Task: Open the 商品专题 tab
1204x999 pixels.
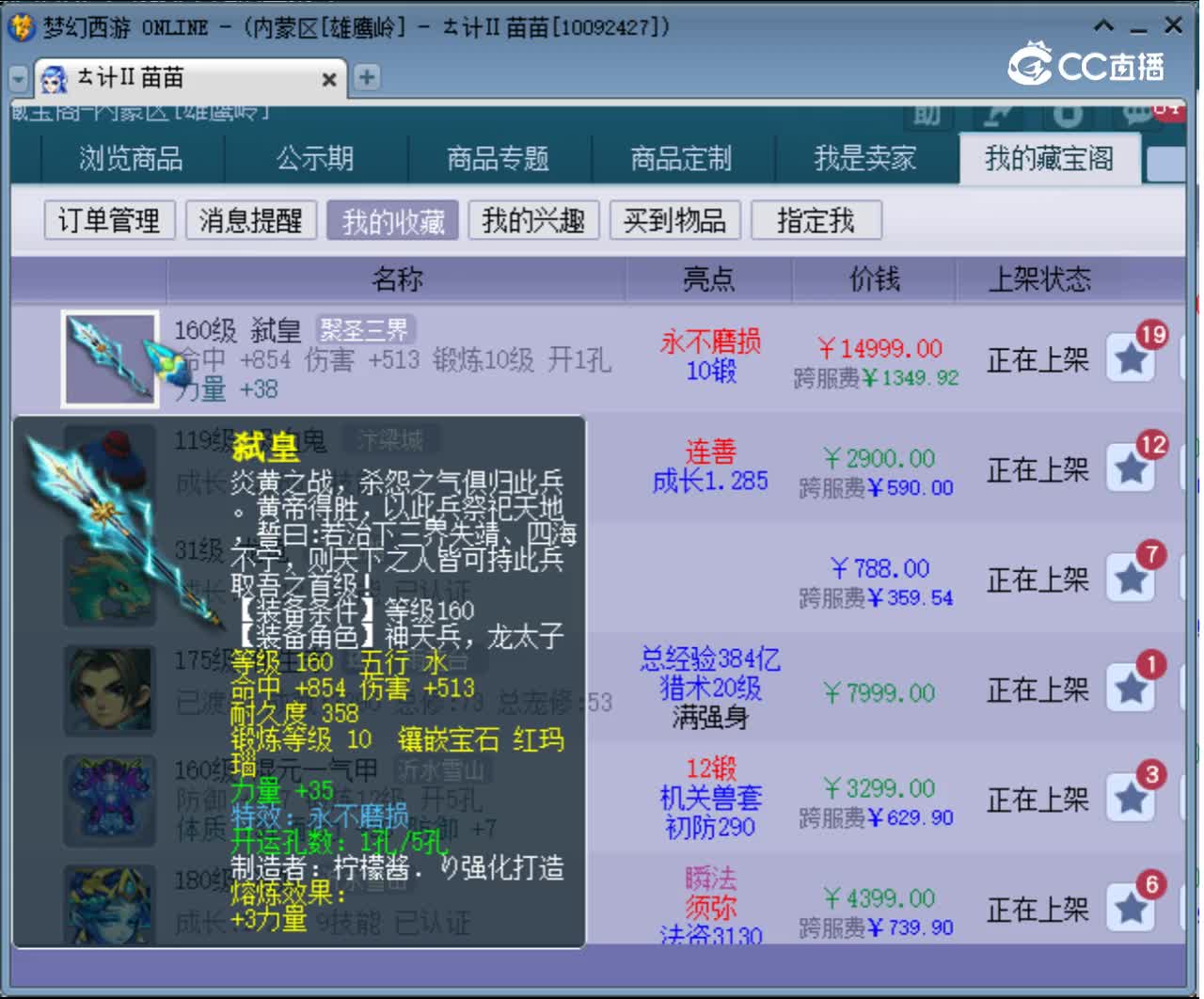Action: tap(499, 158)
